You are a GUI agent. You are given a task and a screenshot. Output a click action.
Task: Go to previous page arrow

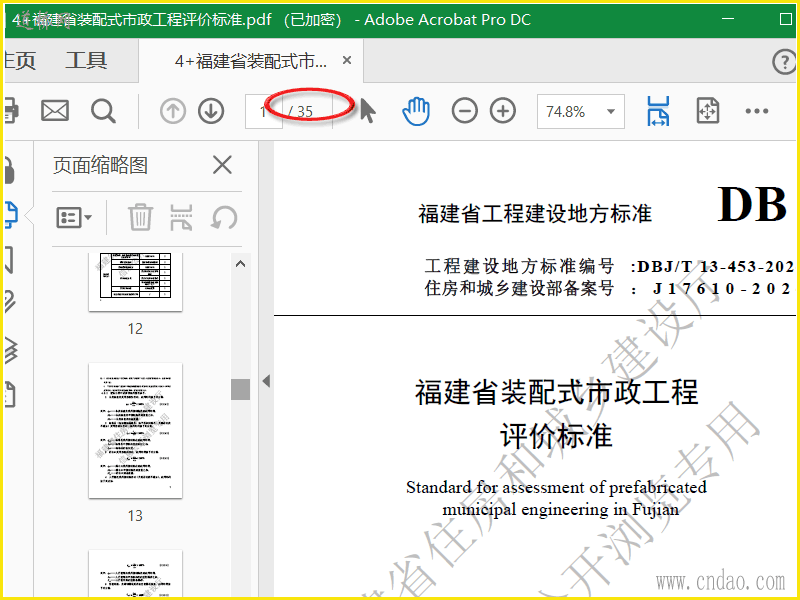[x=172, y=111]
